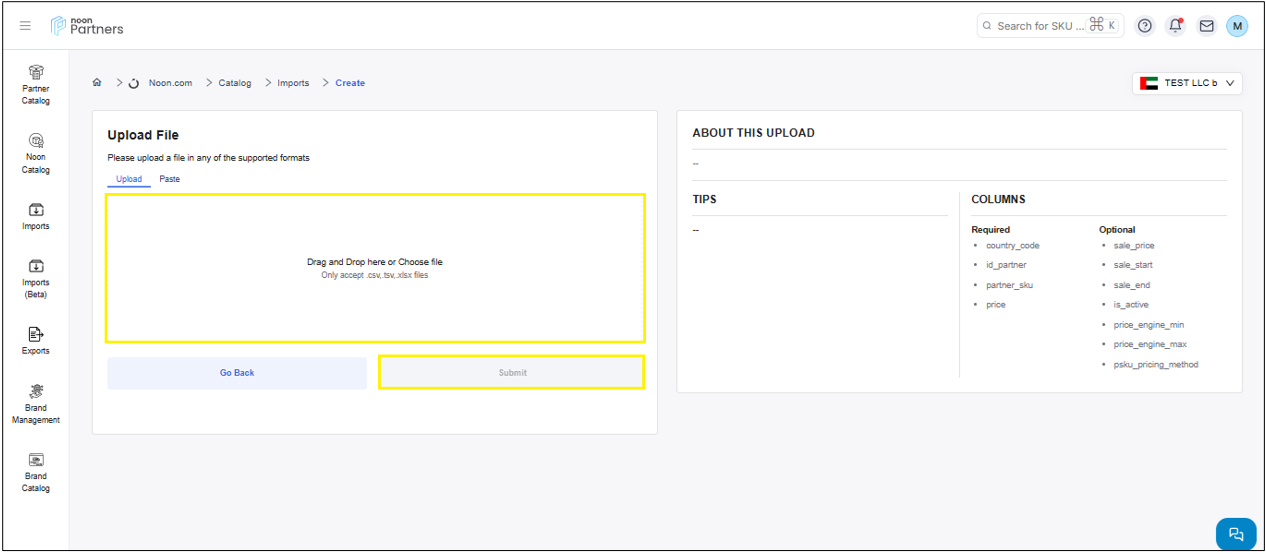Click the help question mark icon

(x=1145, y=26)
